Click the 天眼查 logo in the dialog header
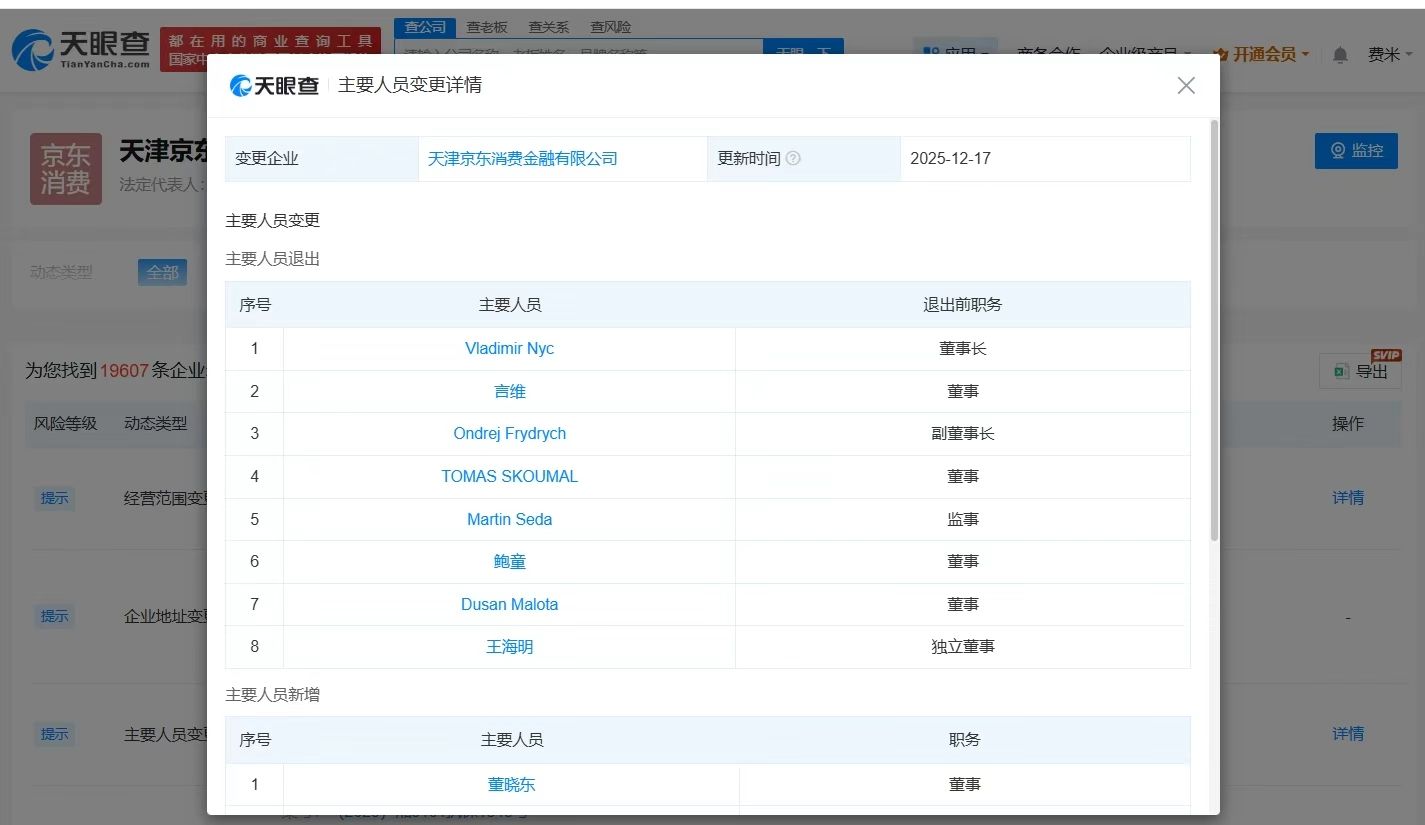Screen dimensions: 1425x825 coord(274,86)
